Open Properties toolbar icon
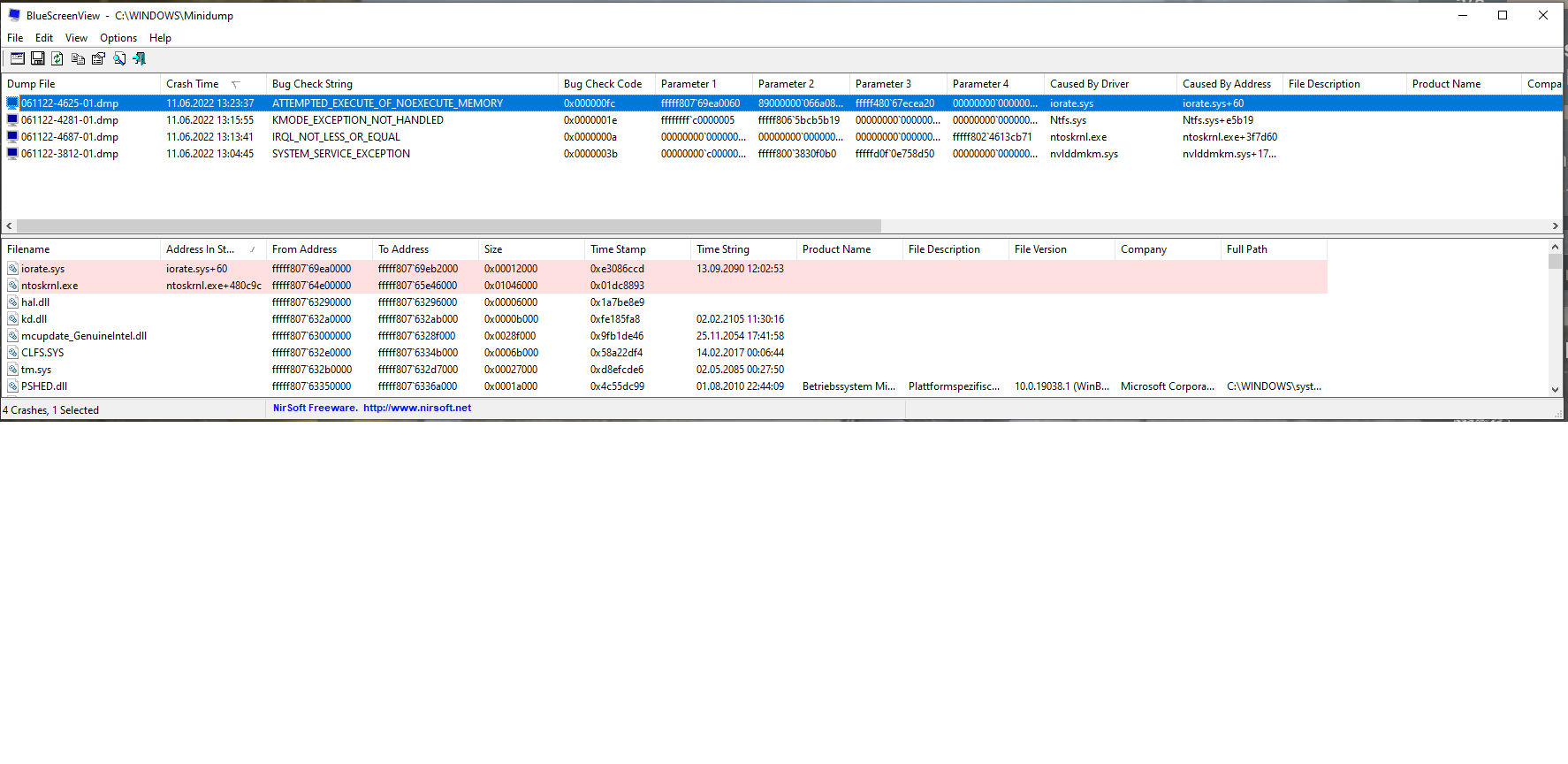 click(x=98, y=58)
